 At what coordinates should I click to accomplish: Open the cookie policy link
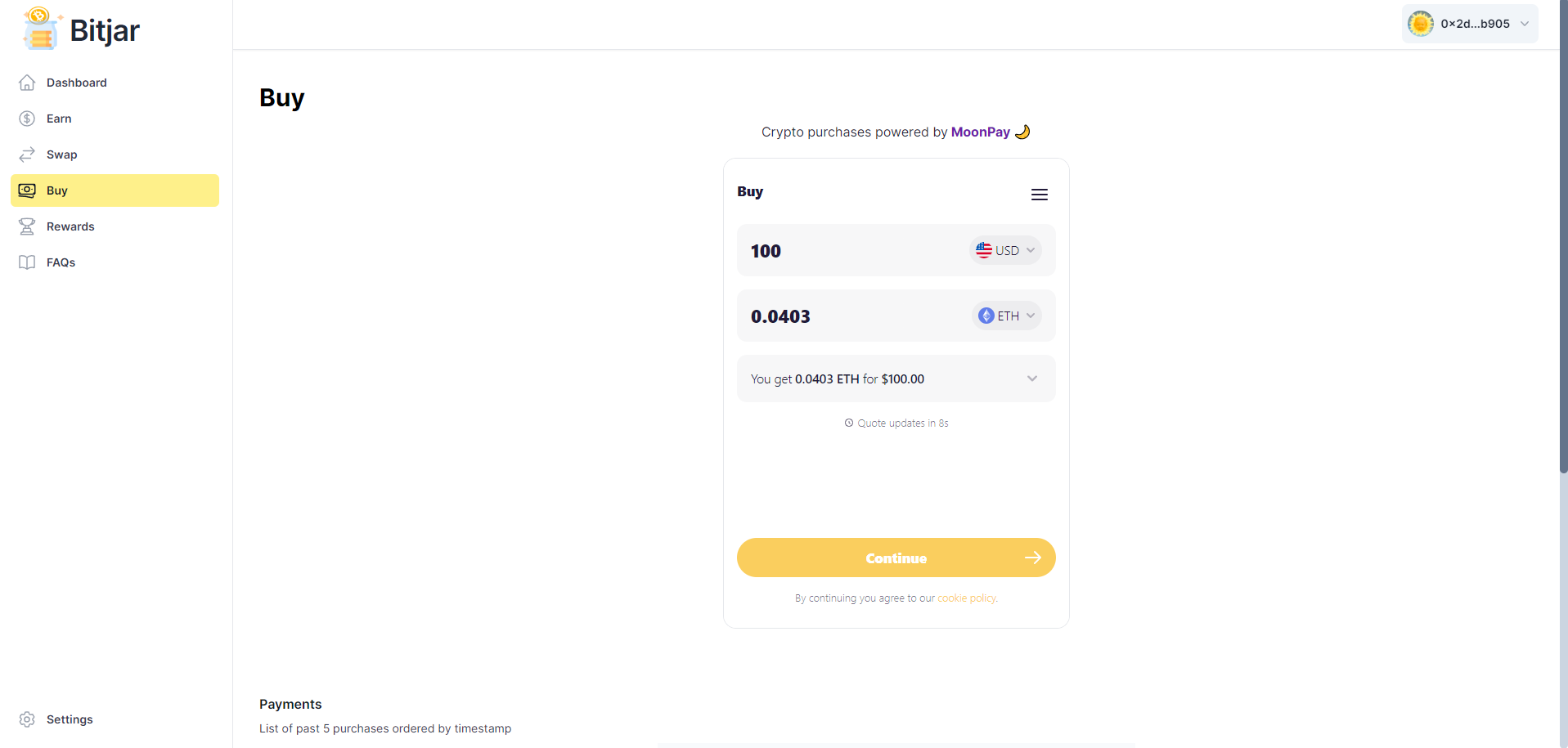coord(967,598)
